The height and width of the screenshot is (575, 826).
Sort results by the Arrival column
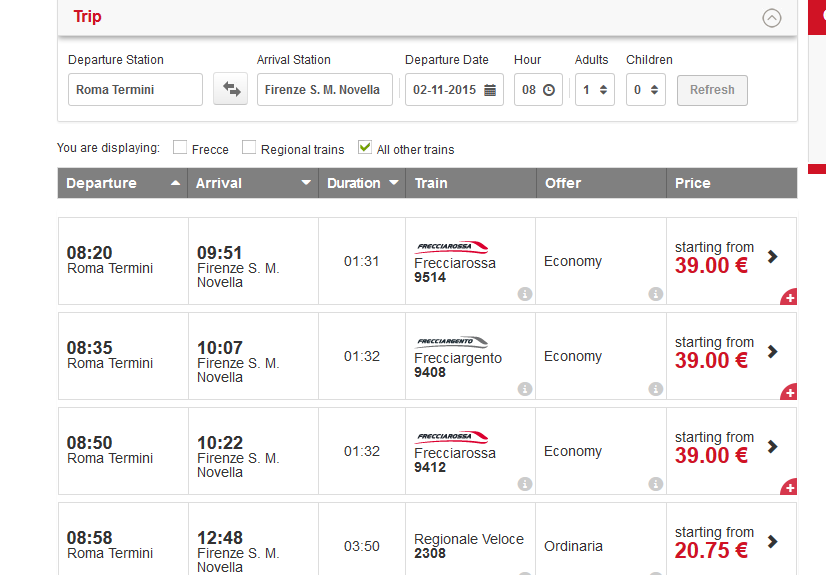click(x=253, y=183)
